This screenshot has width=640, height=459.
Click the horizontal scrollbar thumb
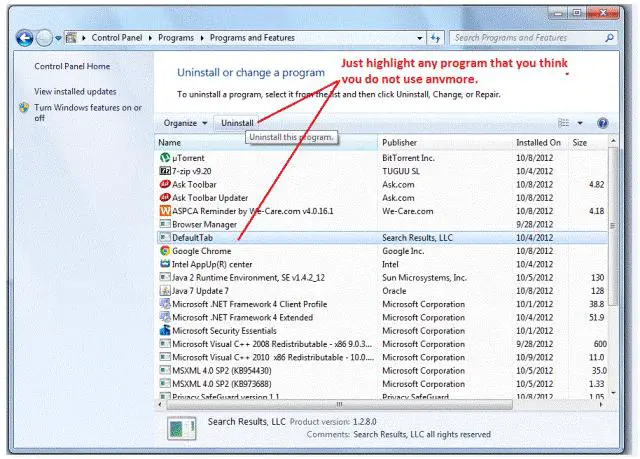(x=339, y=404)
